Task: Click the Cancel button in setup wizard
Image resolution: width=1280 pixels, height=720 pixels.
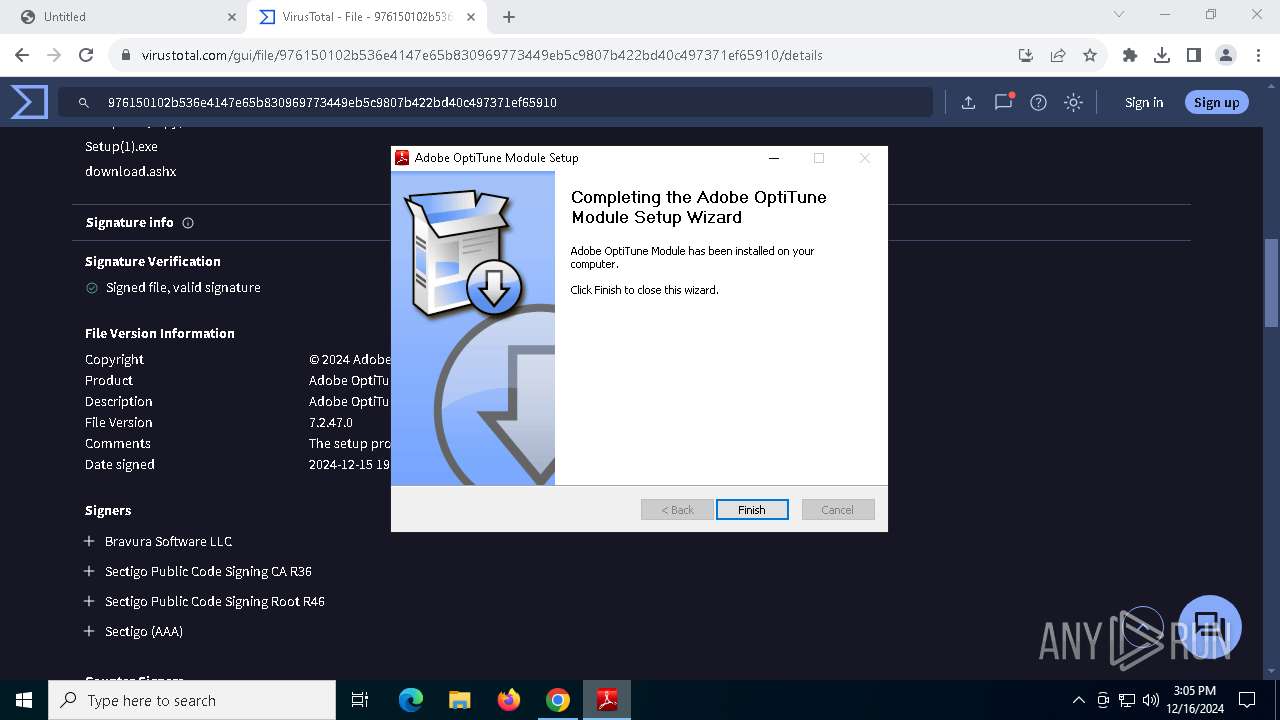Action: (838, 510)
